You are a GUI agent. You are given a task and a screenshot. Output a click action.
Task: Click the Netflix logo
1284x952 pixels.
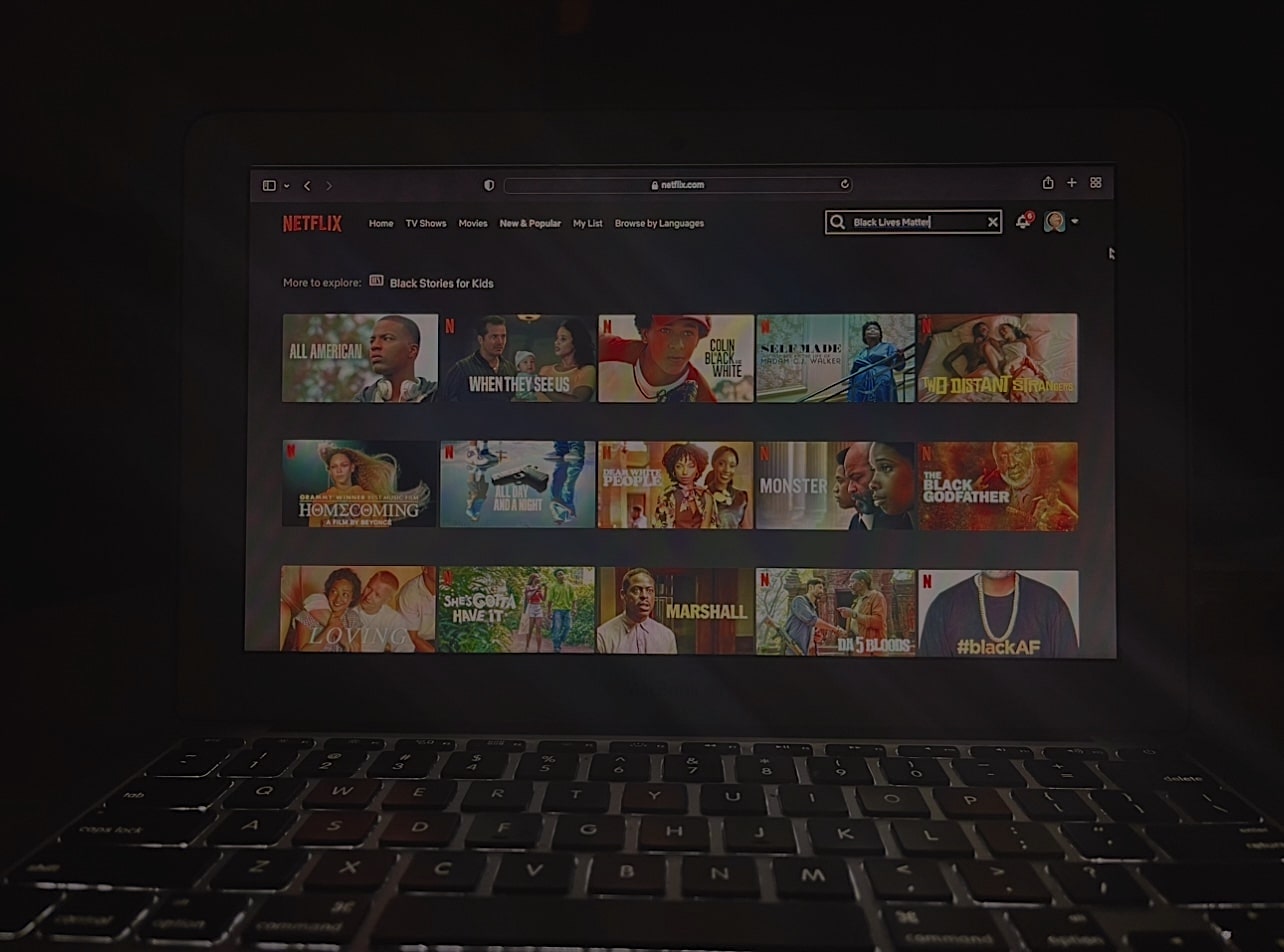tap(311, 223)
